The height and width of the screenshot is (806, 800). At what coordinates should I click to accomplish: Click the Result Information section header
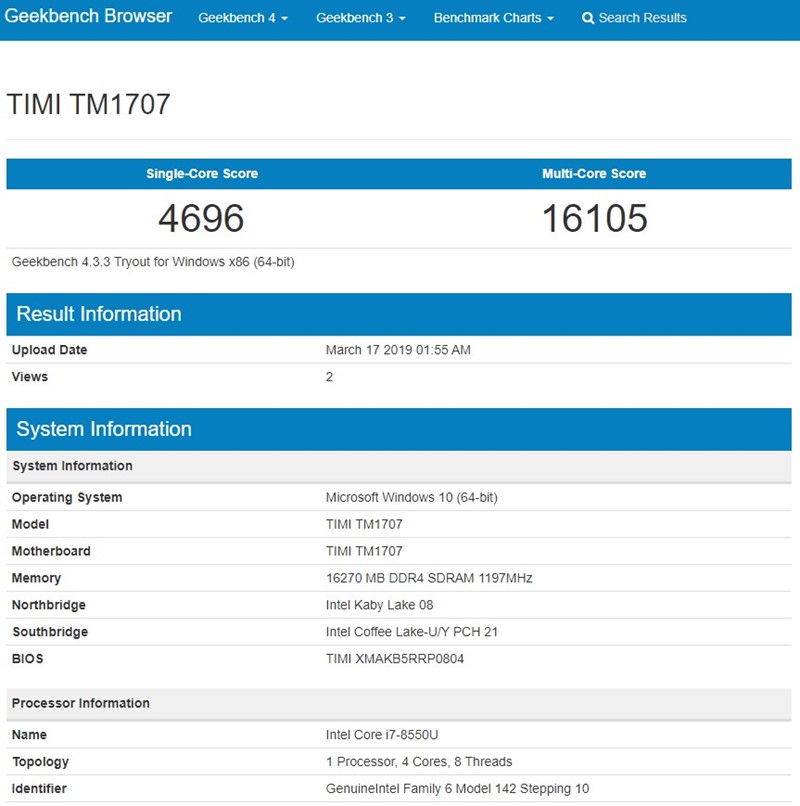pos(99,314)
